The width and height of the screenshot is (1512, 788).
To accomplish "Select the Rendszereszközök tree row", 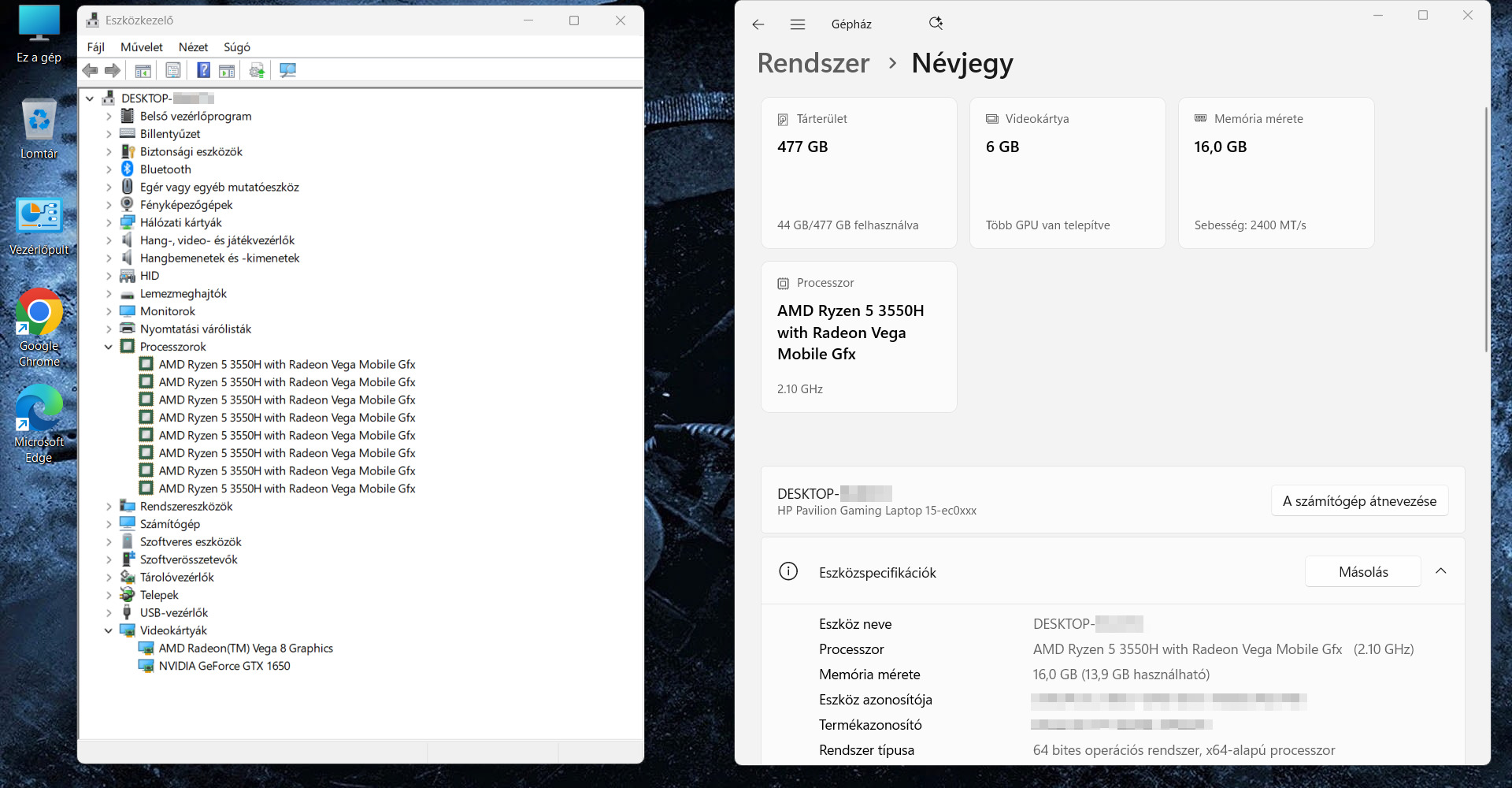I will 187,507.
